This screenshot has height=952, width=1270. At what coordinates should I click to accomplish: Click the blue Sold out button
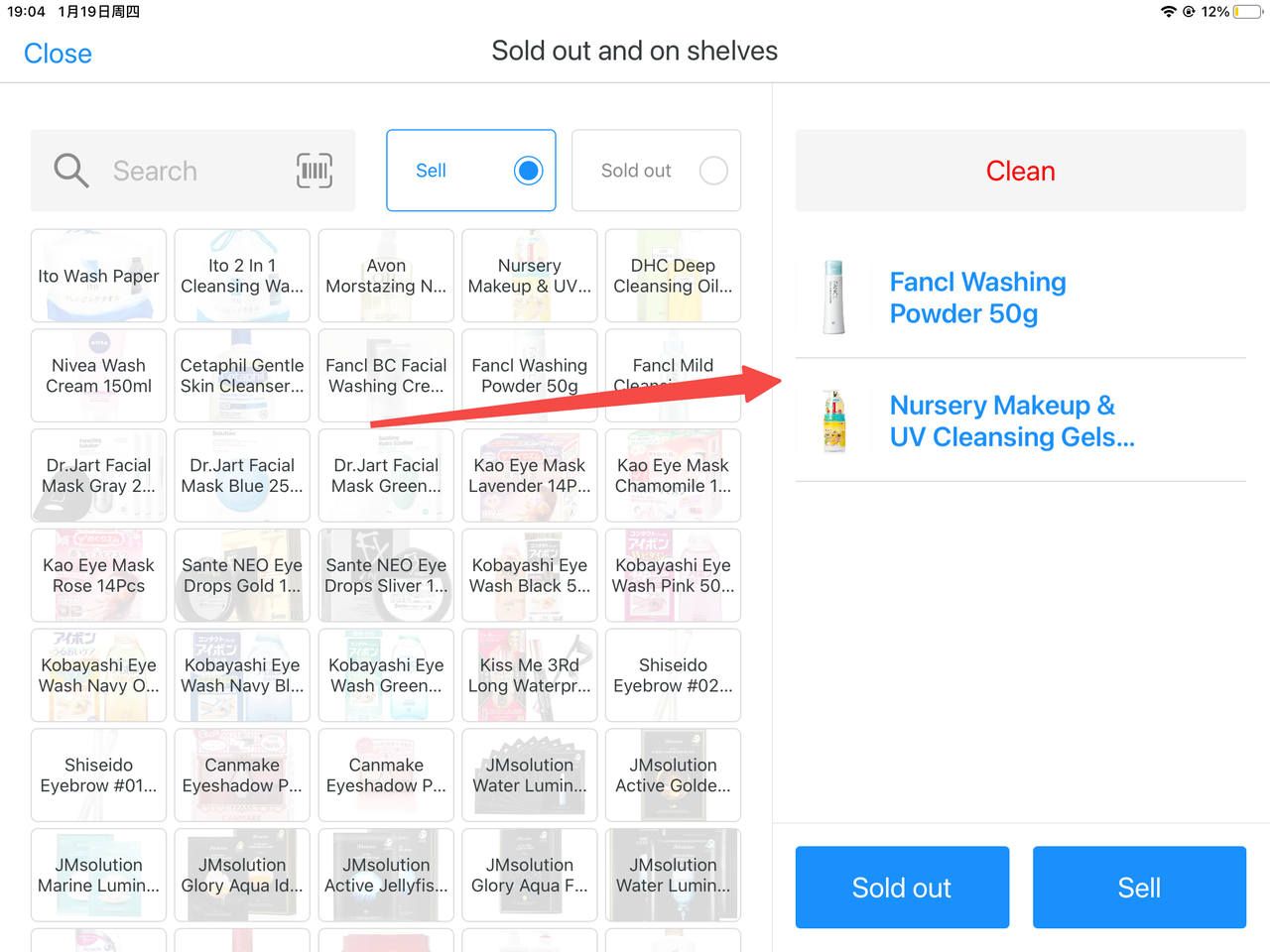902,888
